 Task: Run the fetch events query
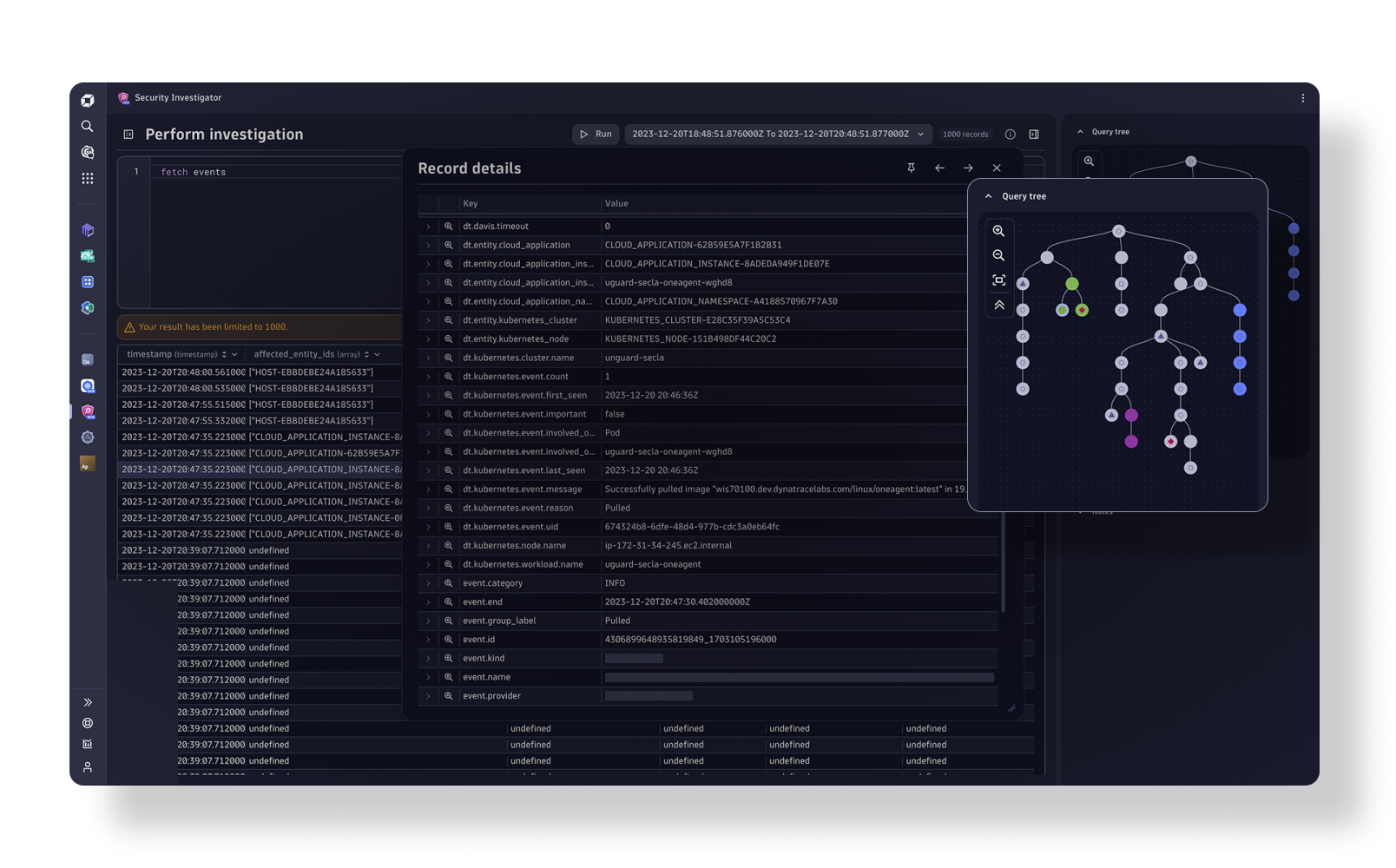point(596,135)
